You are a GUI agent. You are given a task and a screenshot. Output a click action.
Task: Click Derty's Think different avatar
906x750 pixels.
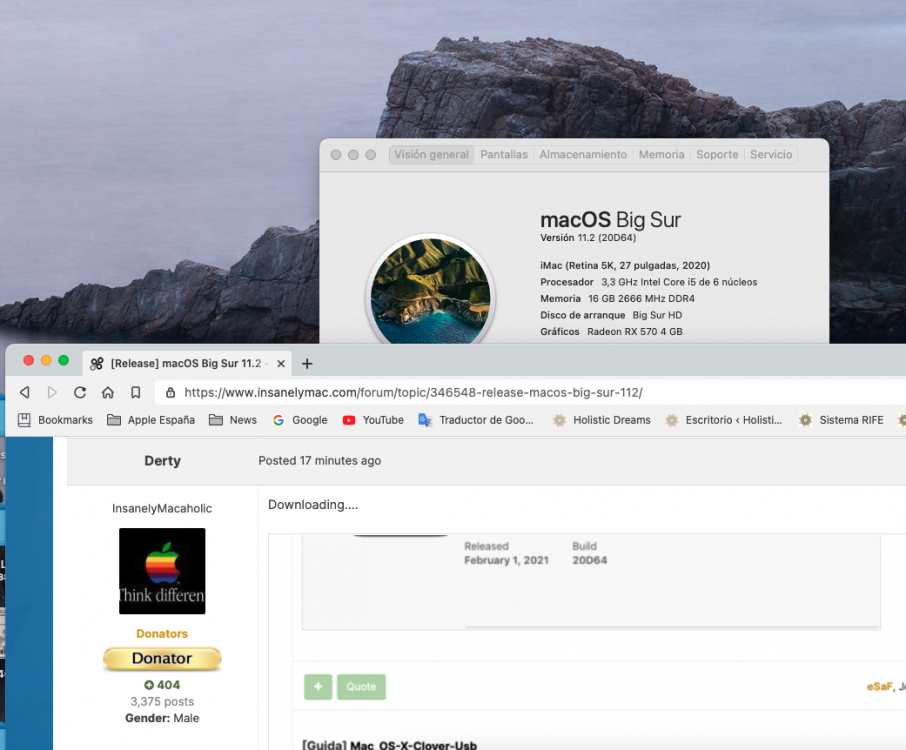click(x=162, y=571)
